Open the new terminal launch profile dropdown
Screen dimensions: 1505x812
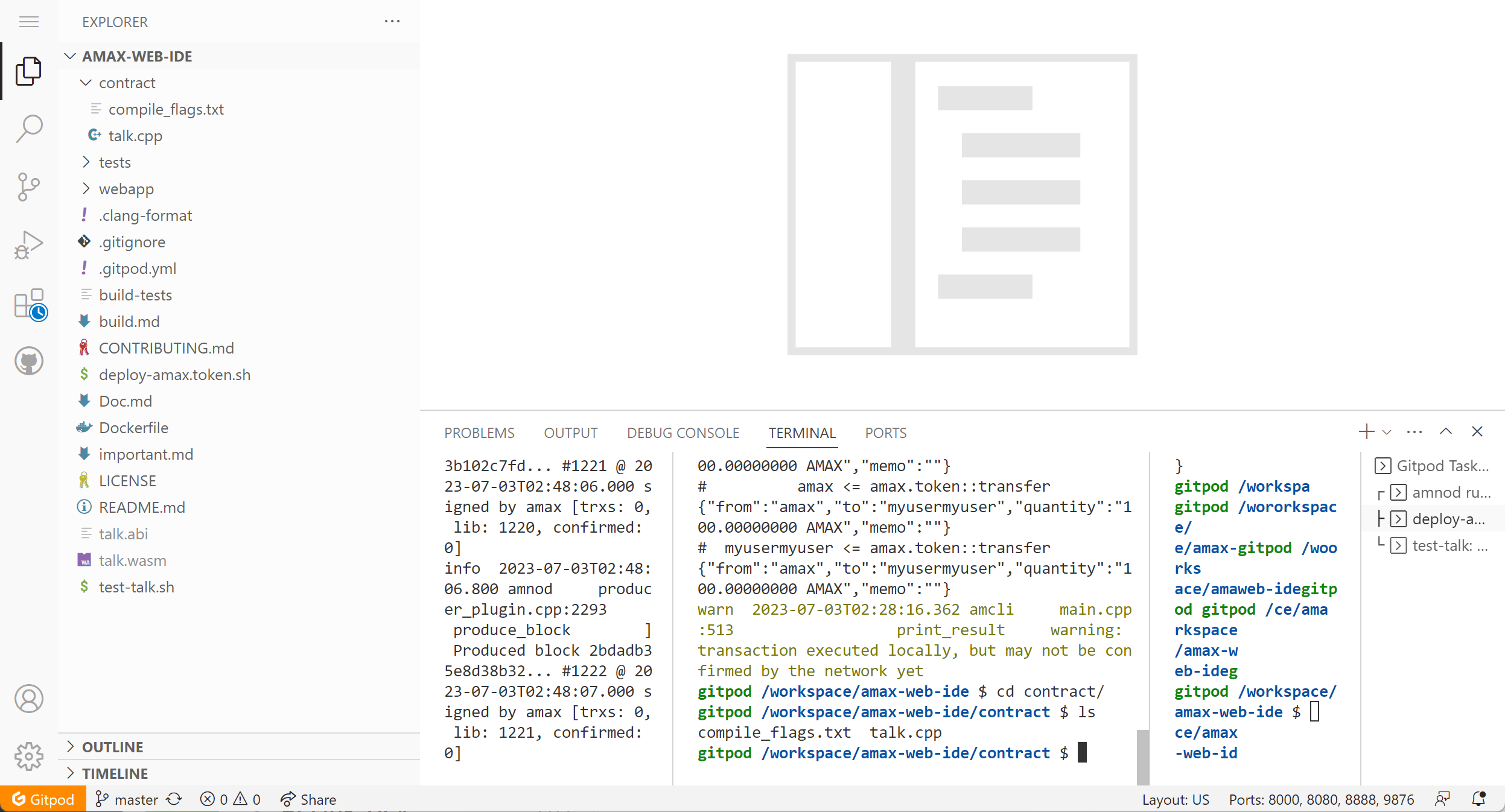(x=1387, y=433)
